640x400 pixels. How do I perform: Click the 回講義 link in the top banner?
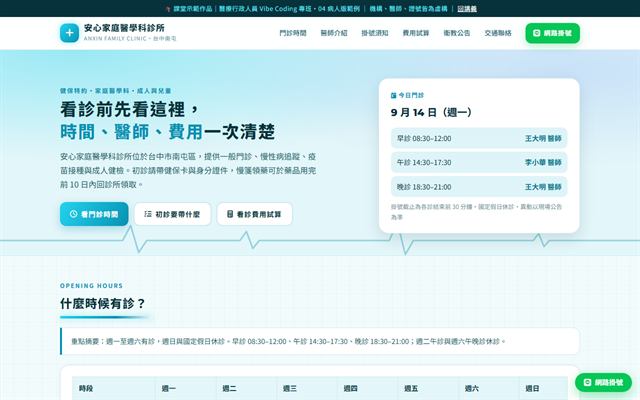coord(467,9)
